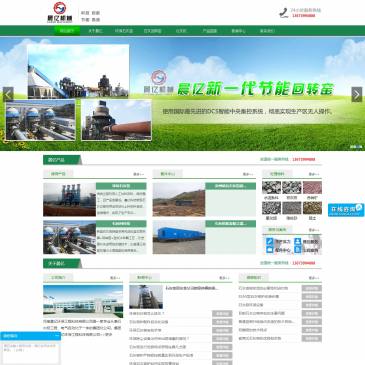Image resolution: width=365 pixels, height=365 pixels.
Task: Open the smooth grey powder material thumbnail
Action: (292, 208)
